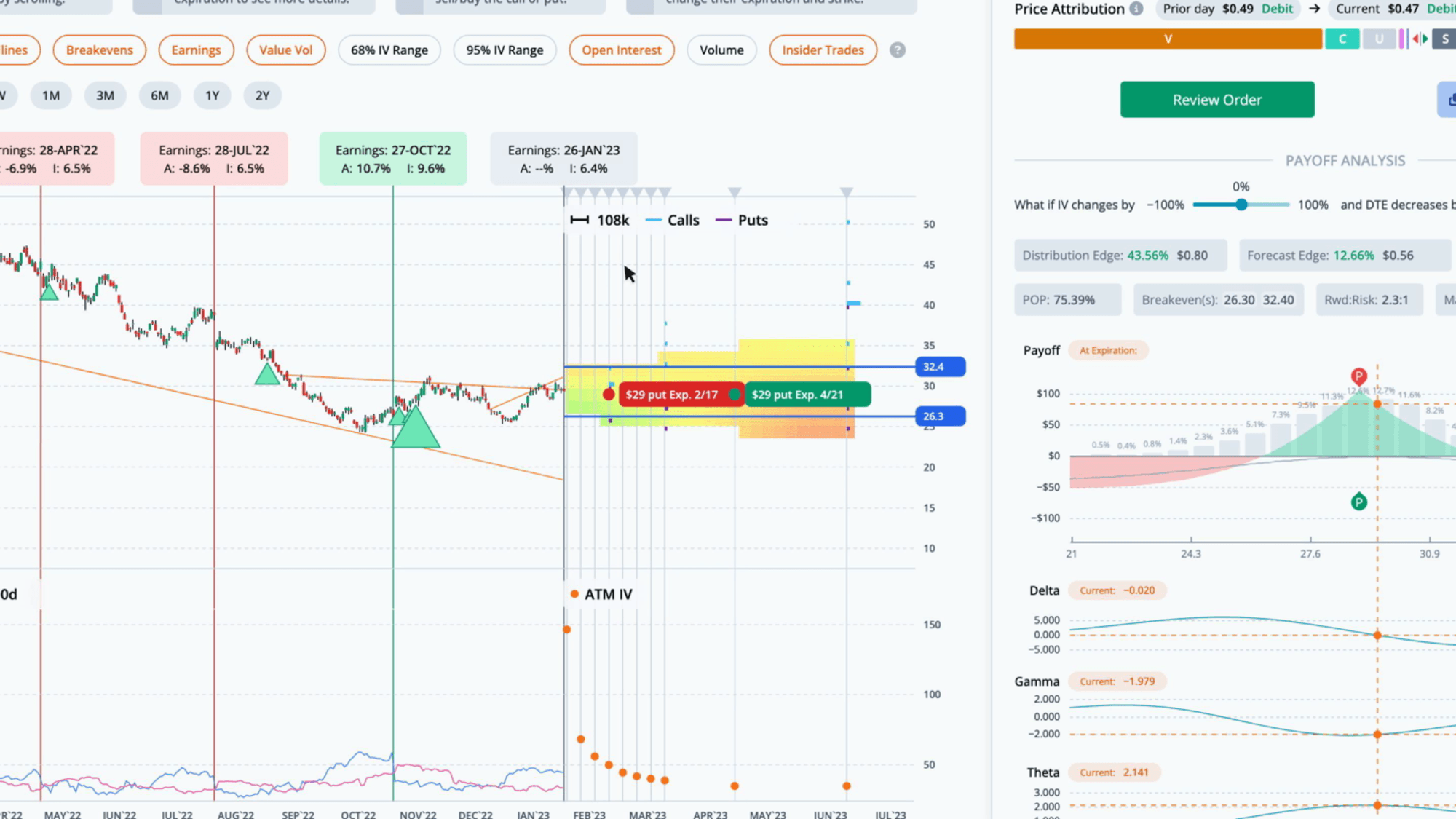Switch chart range to 1M
Screen dimensions: 1456x819
tap(51, 95)
